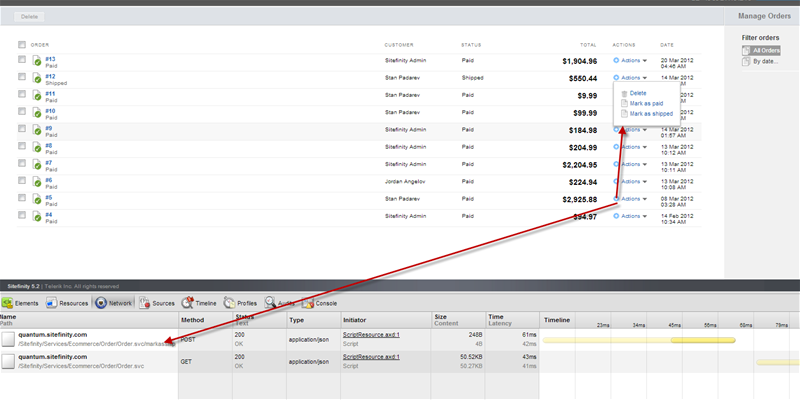
Task: Open the Actions dropdown for order #9
Action: pos(630,129)
